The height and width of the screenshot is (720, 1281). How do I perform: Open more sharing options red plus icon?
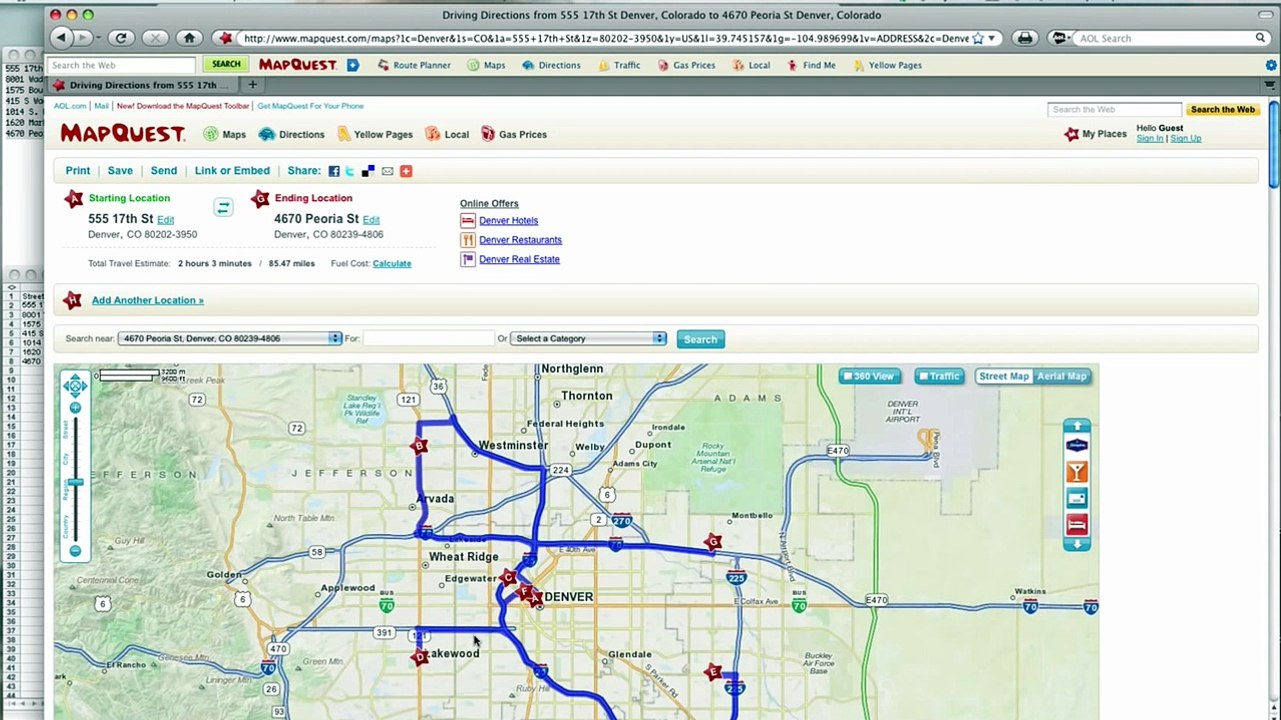(x=406, y=171)
